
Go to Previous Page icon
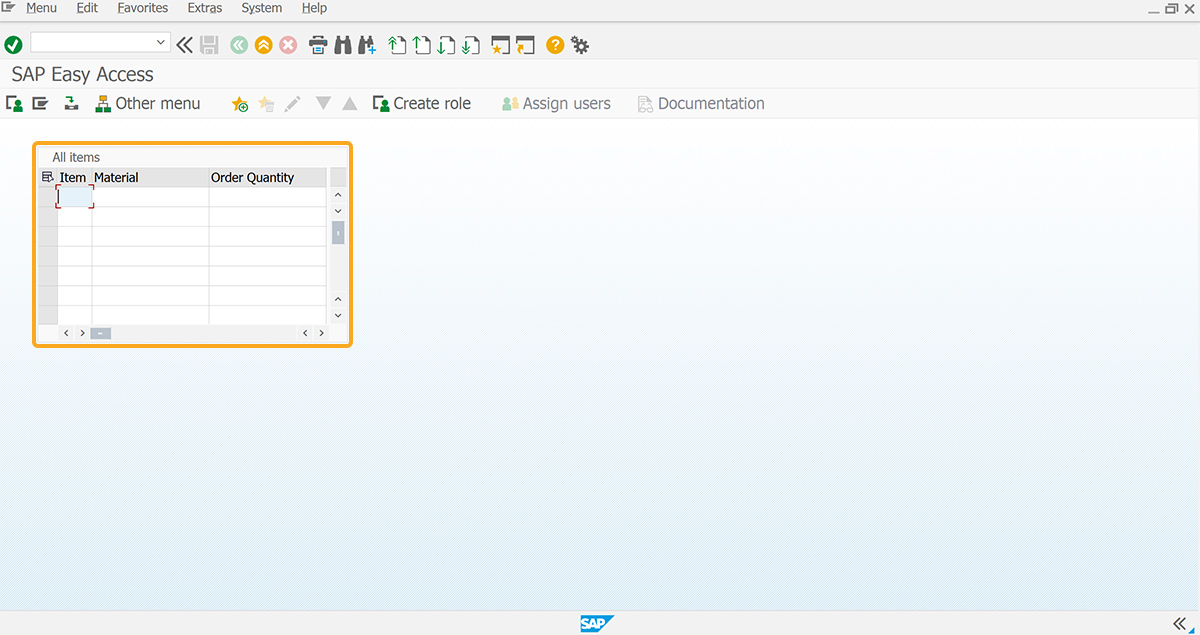tap(422, 45)
